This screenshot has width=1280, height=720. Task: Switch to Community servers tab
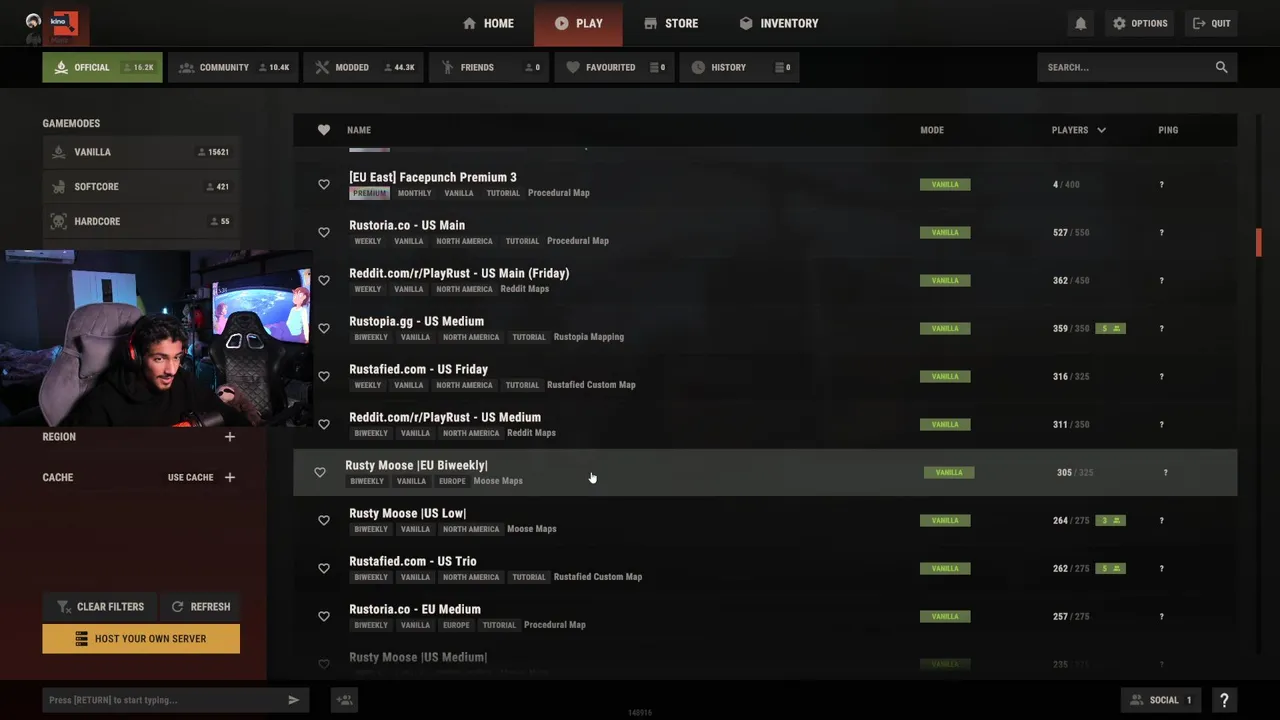pos(233,67)
